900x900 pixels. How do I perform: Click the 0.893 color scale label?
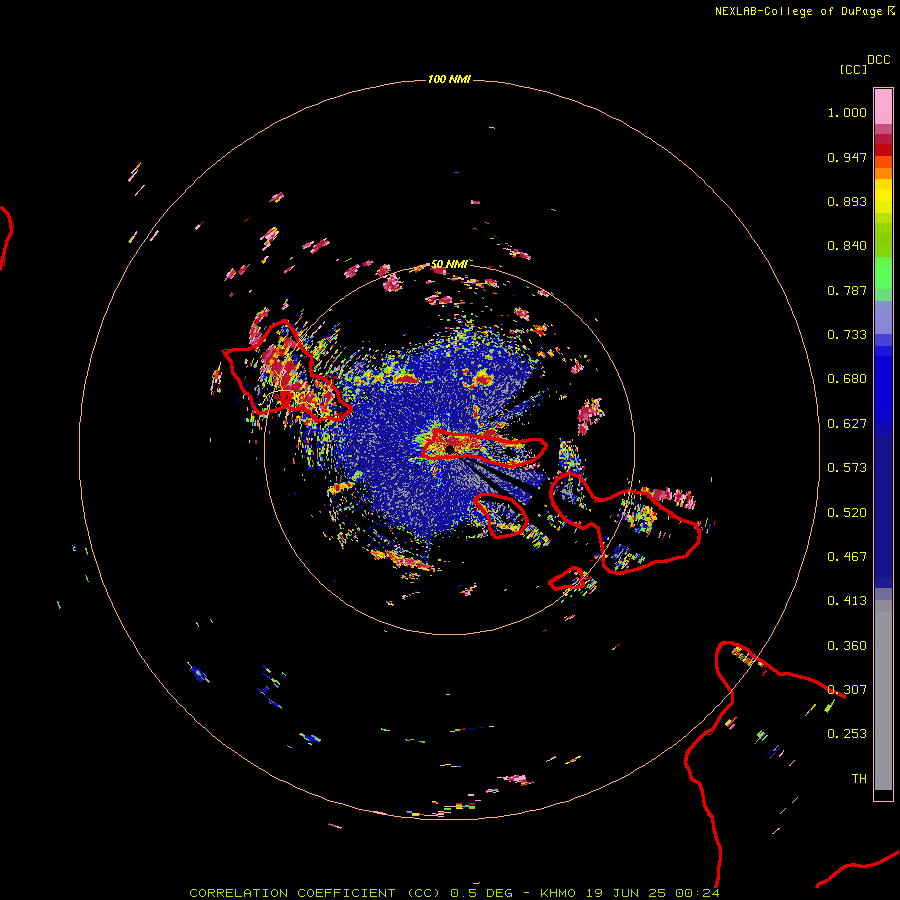tap(847, 201)
